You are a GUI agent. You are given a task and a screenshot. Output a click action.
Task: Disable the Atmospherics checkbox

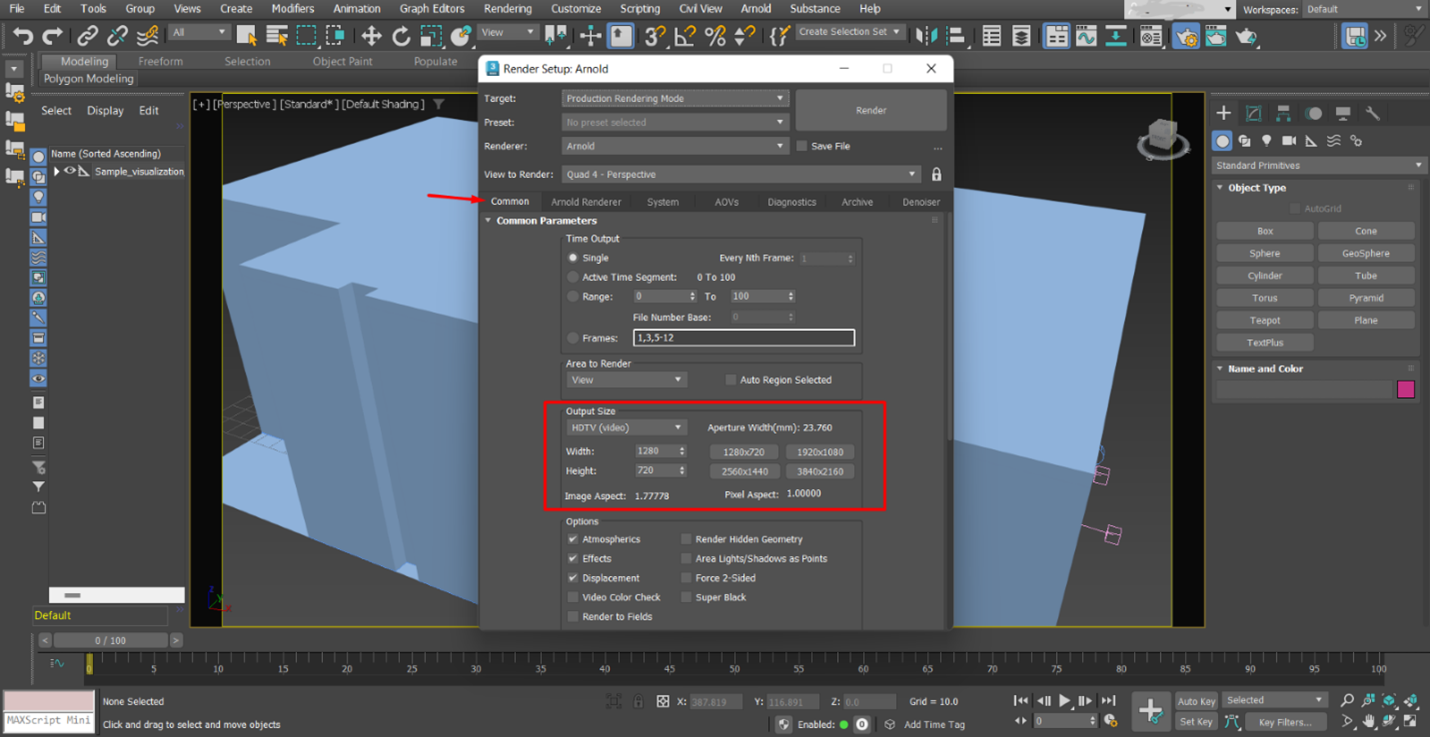[574, 539]
